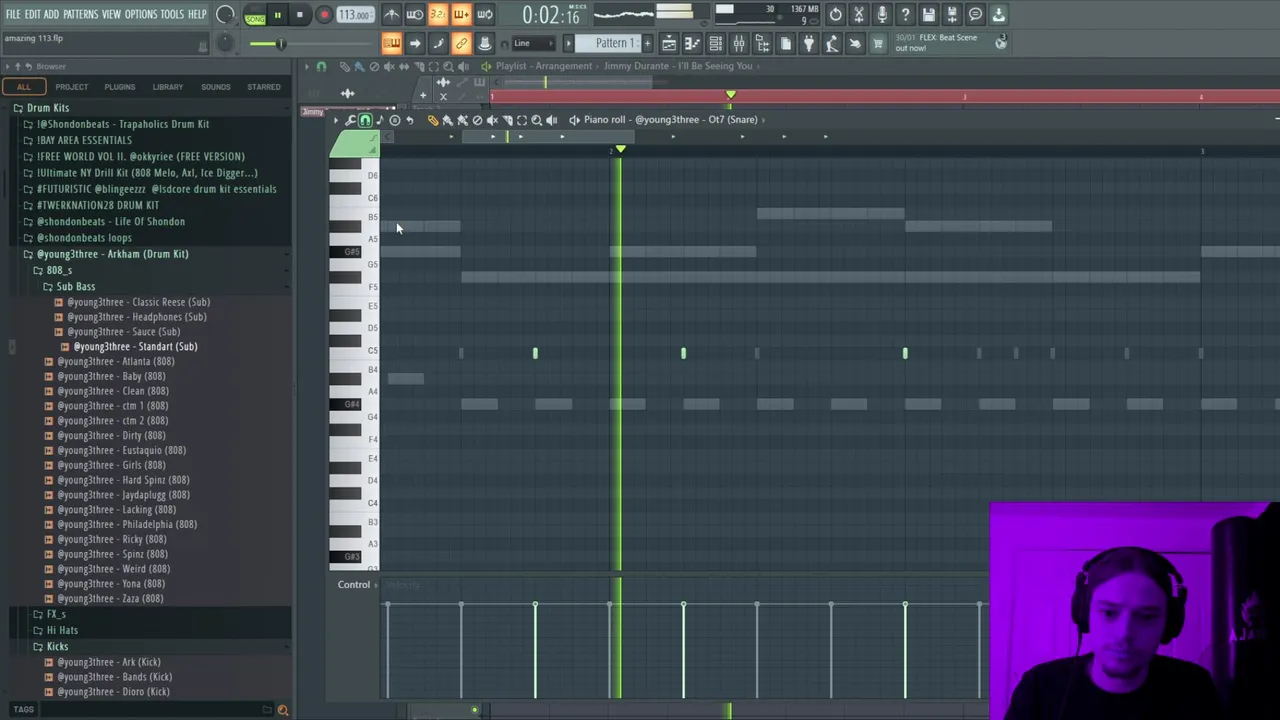Open the TOOLS menu
The height and width of the screenshot is (720, 1280).
[x=172, y=14]
